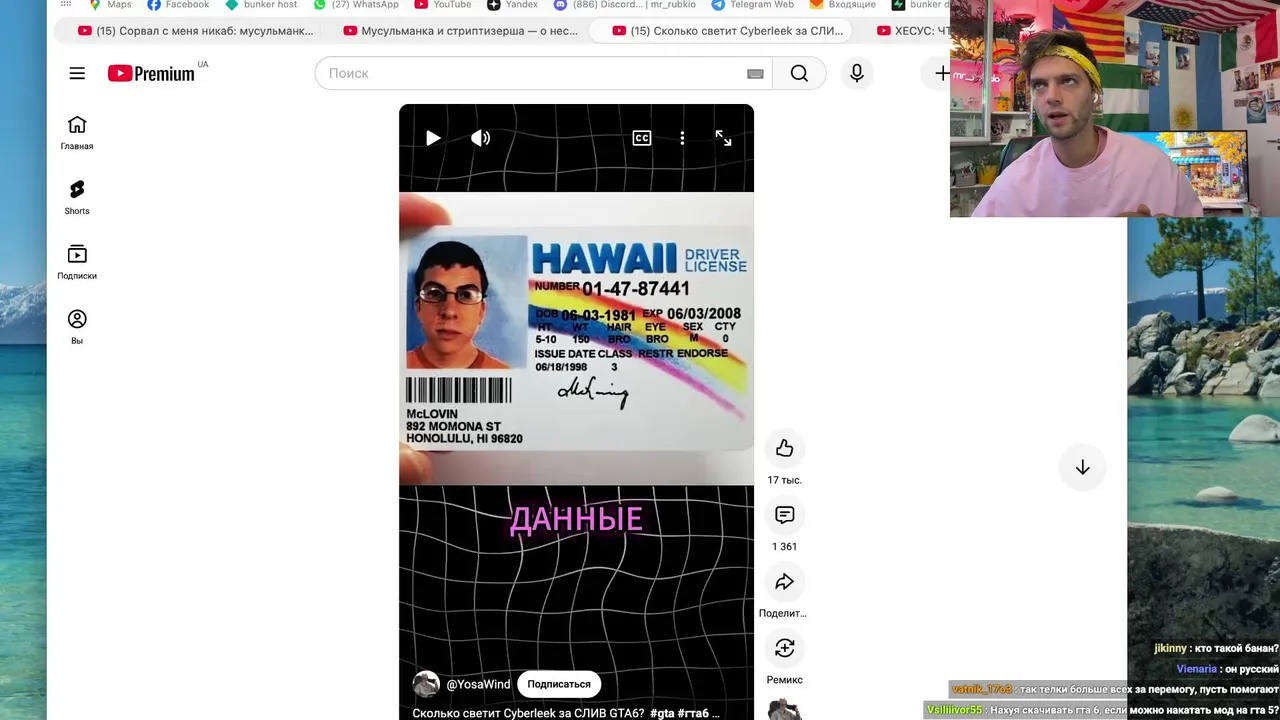Click the Short title Сколько светит Cyberleek
Image resolution: width=1280 pixels, height=720 pixels.
528,713
